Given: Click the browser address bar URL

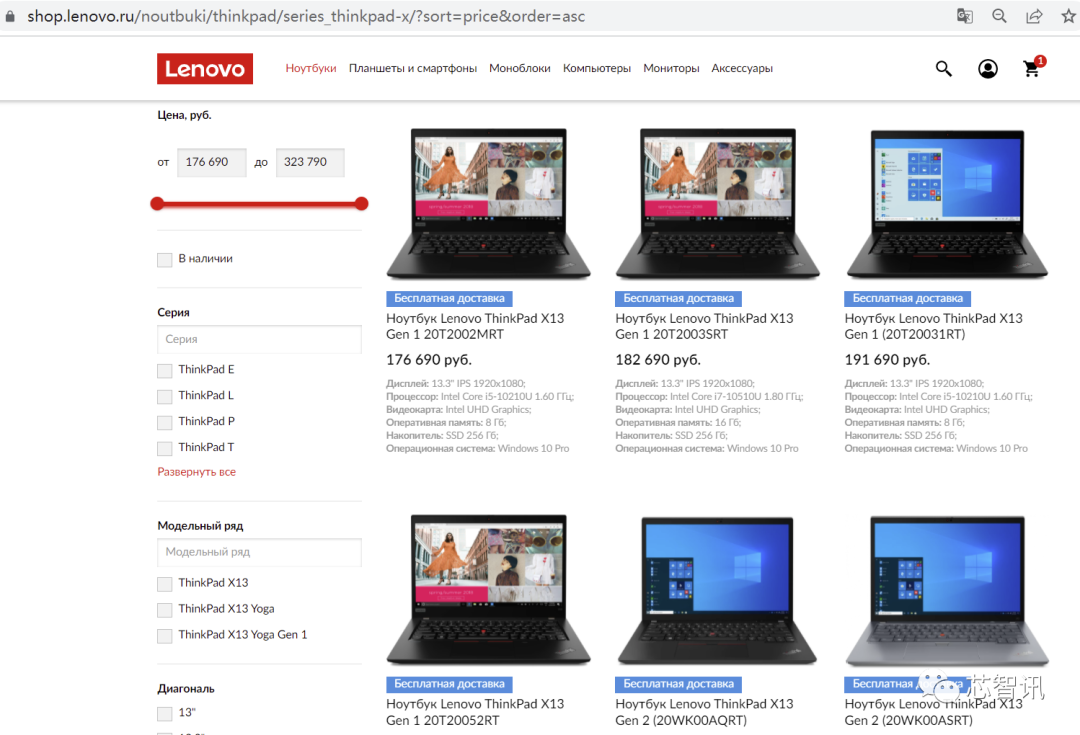Looking at the screenshot, I should tap(306, 16).
